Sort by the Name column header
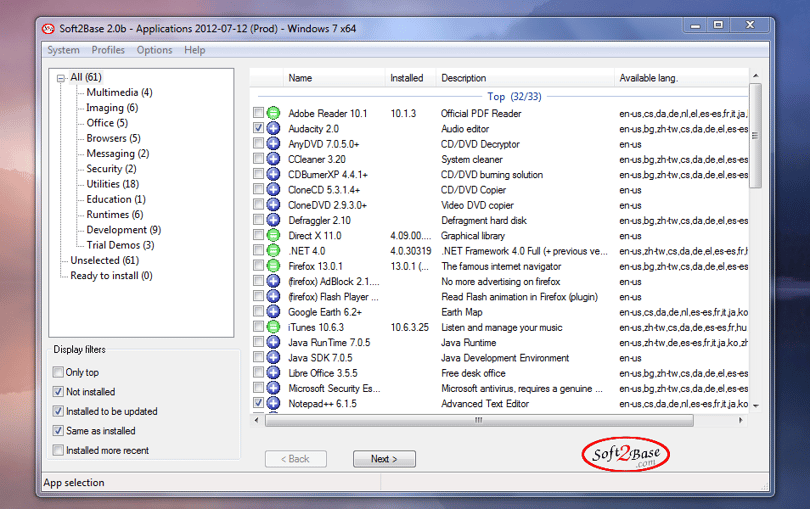The width and height of the screenshot is (810, 509). point(334,78)
